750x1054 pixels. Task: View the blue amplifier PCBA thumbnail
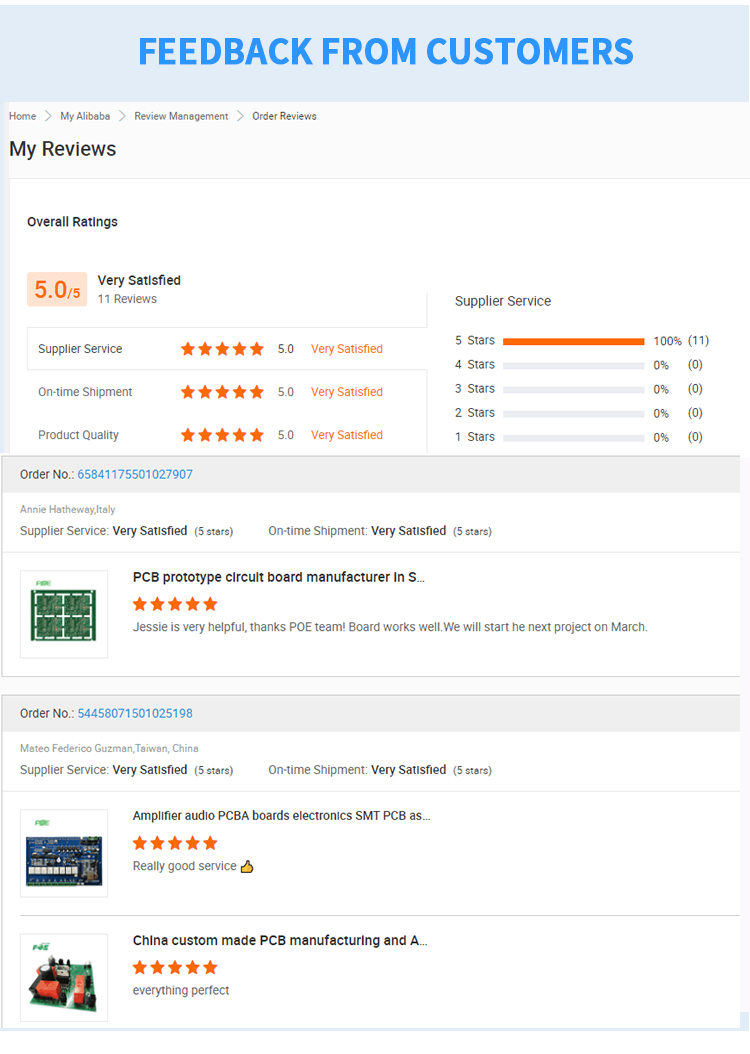[64, 853]
